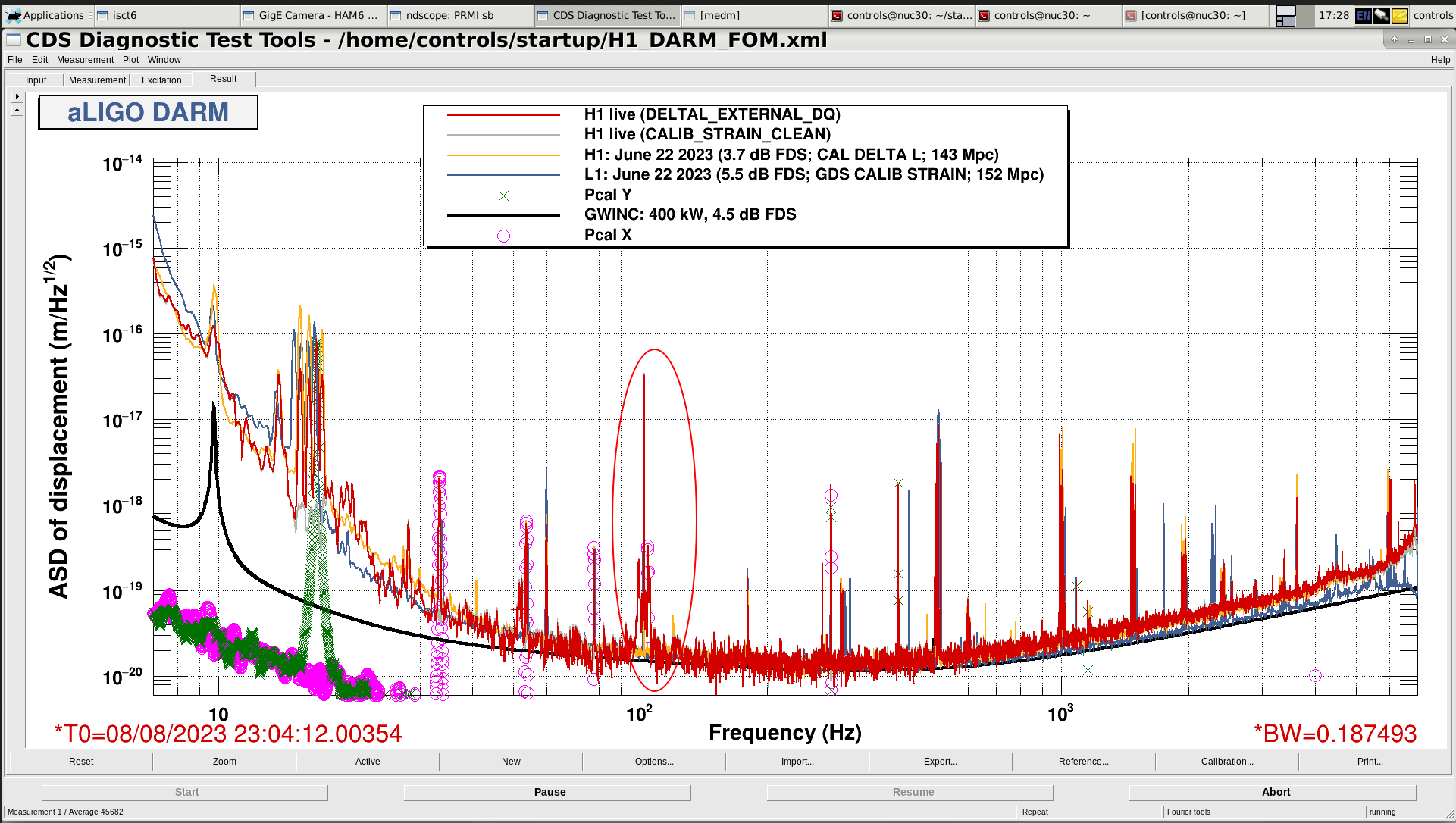Open the Measurement menu
This screenshot has height=823, width=1456.
pos(85,60)
